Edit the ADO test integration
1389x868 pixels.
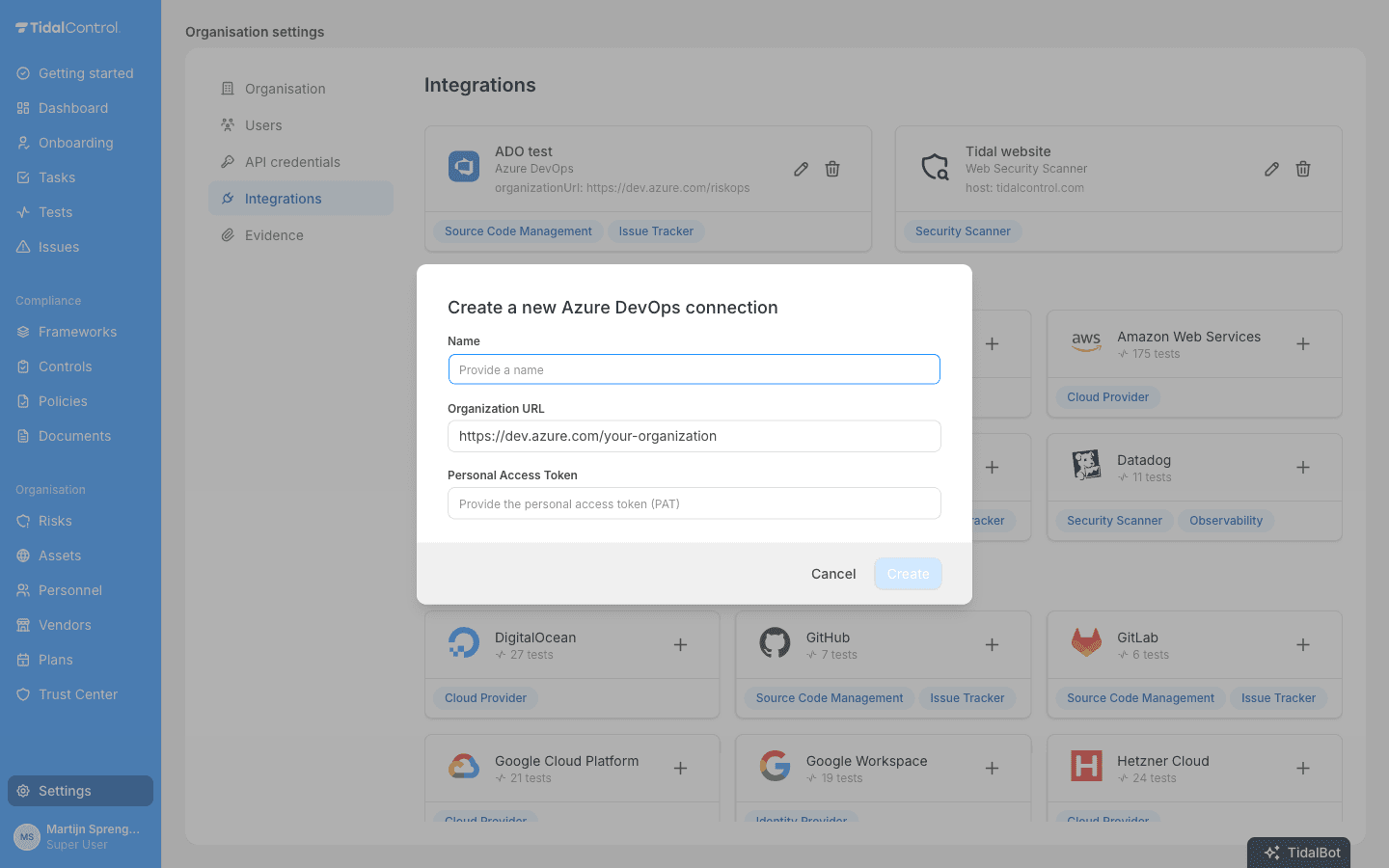[801, 169]
